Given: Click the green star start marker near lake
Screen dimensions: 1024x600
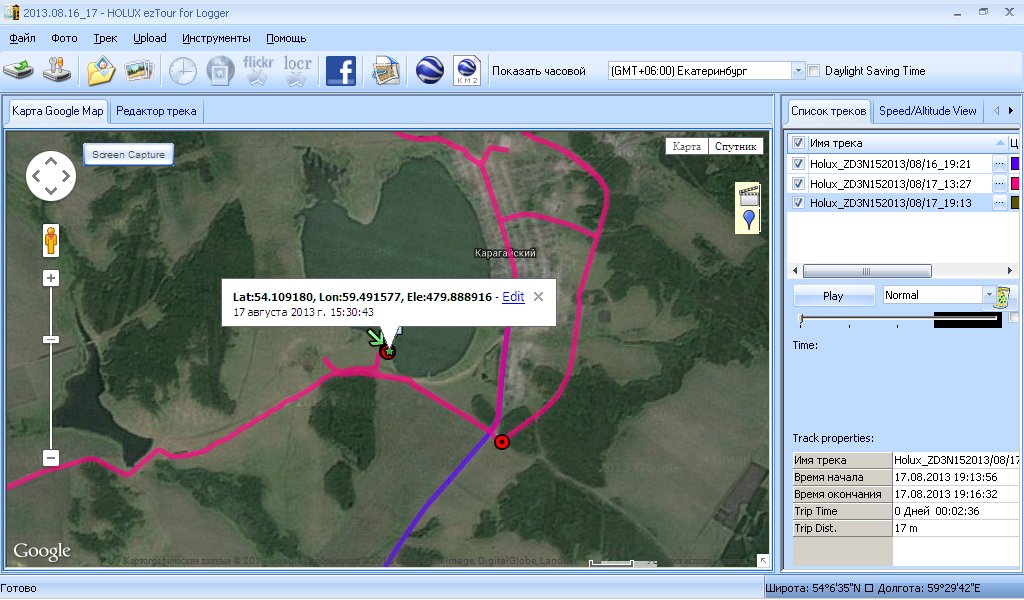Looking at the screenshot, I should coord(389,353).
